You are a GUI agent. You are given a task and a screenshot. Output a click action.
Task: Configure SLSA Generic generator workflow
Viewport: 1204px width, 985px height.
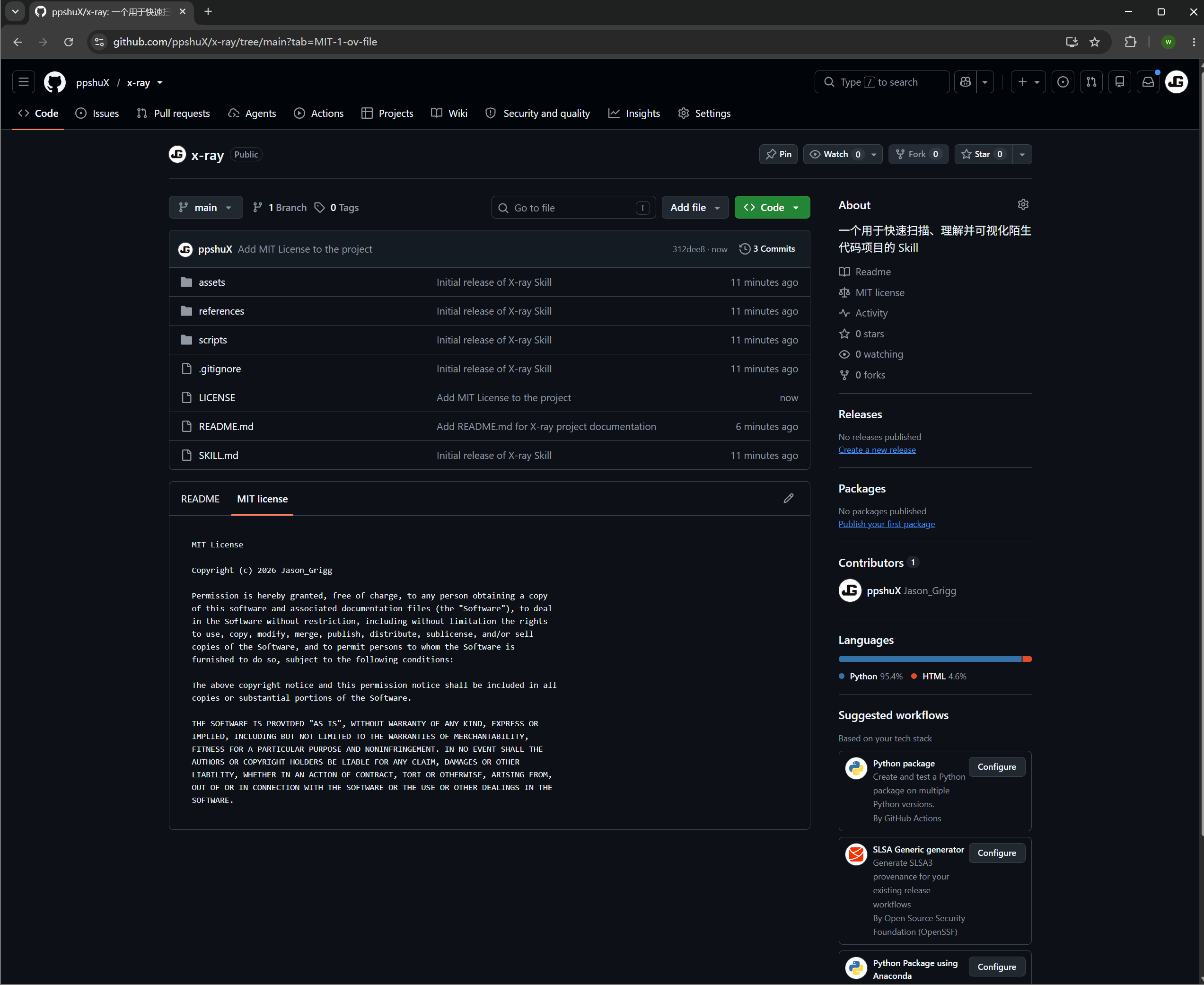tap(997, 853)
